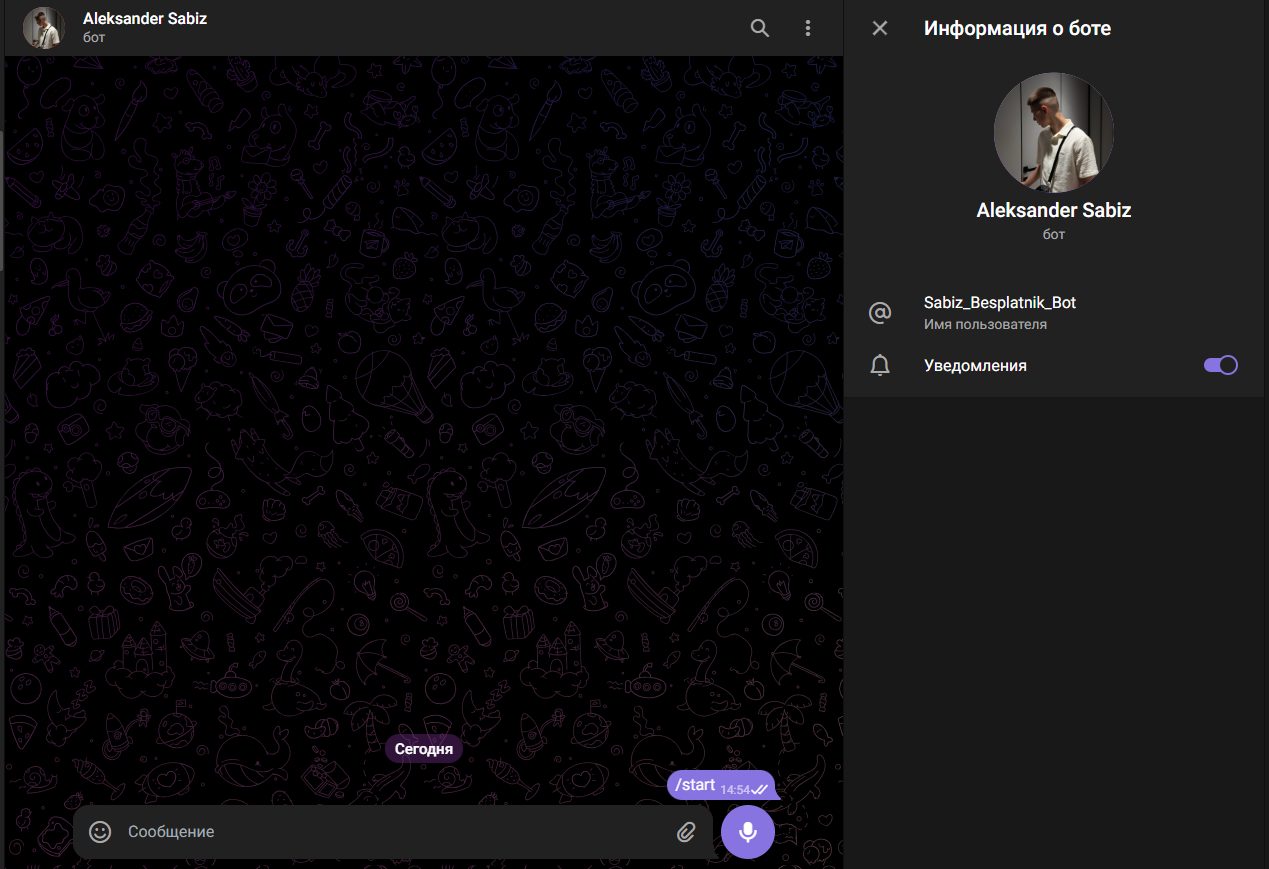The width and height of the screenshot is (1269, 869).
Task: Click the bell notifications icon
Action: (880, 366)
